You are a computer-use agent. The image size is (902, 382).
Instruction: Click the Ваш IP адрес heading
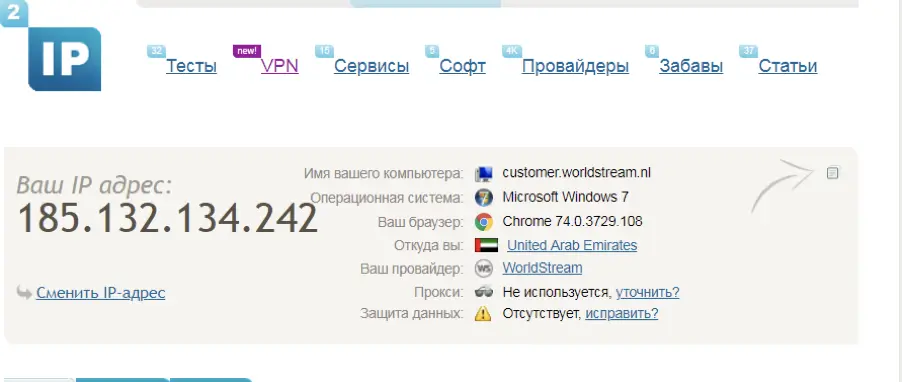point(94,185)
